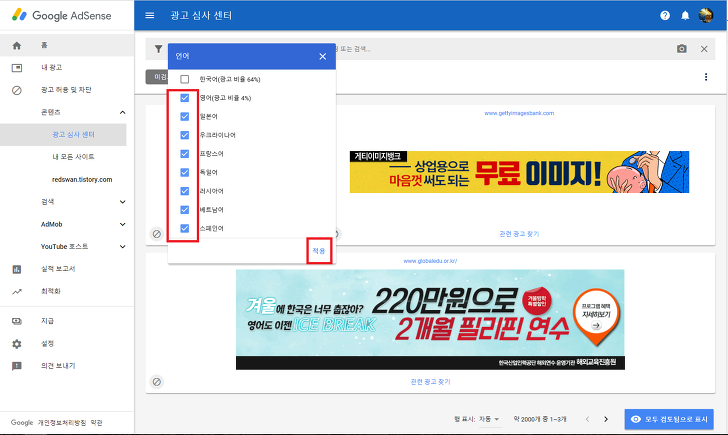Viewport: 728px width, 435px height.
Task: Open the help question mark icon
Action: 665,15
